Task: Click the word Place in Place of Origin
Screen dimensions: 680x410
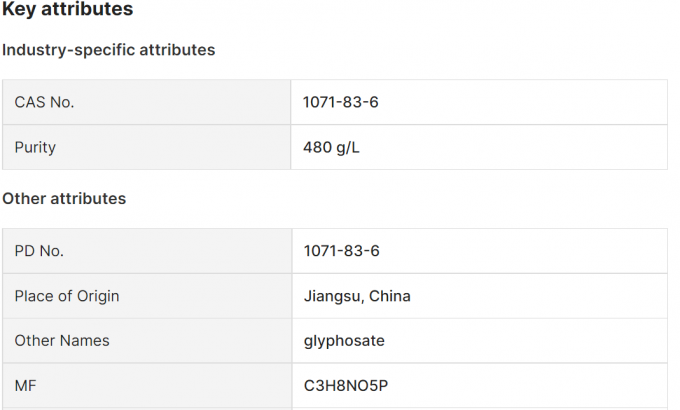Action: [x=34, y=296]
